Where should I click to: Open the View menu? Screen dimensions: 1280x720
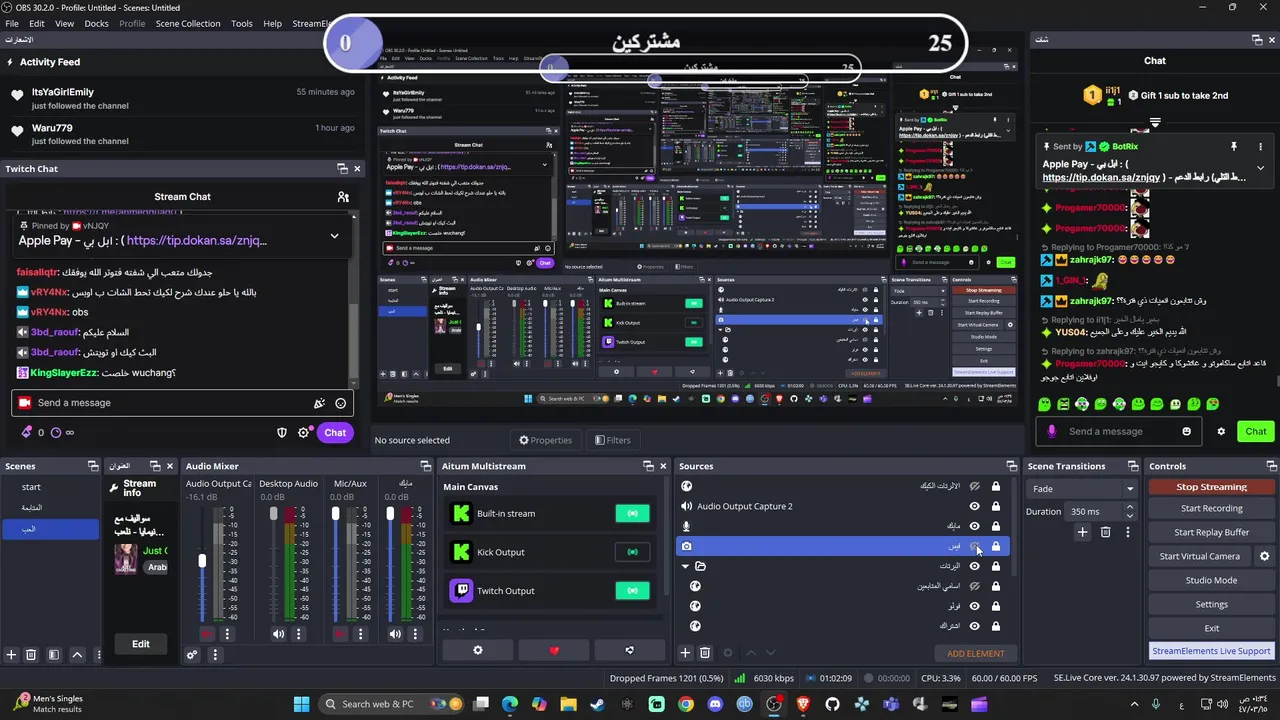(x=64, y=23)
